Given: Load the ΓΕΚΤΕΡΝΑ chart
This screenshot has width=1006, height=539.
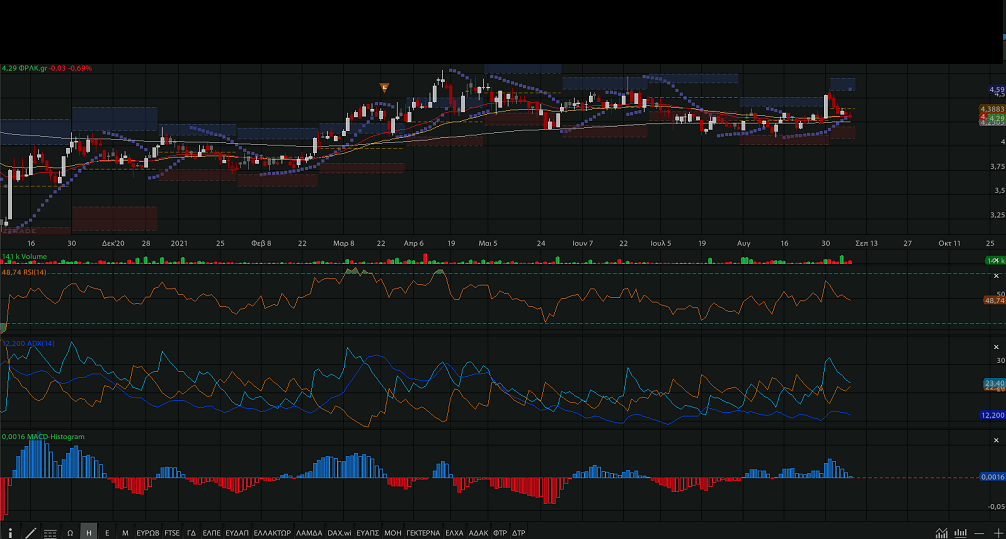Looking at the screenshot, I should click(x=423, y=533).
